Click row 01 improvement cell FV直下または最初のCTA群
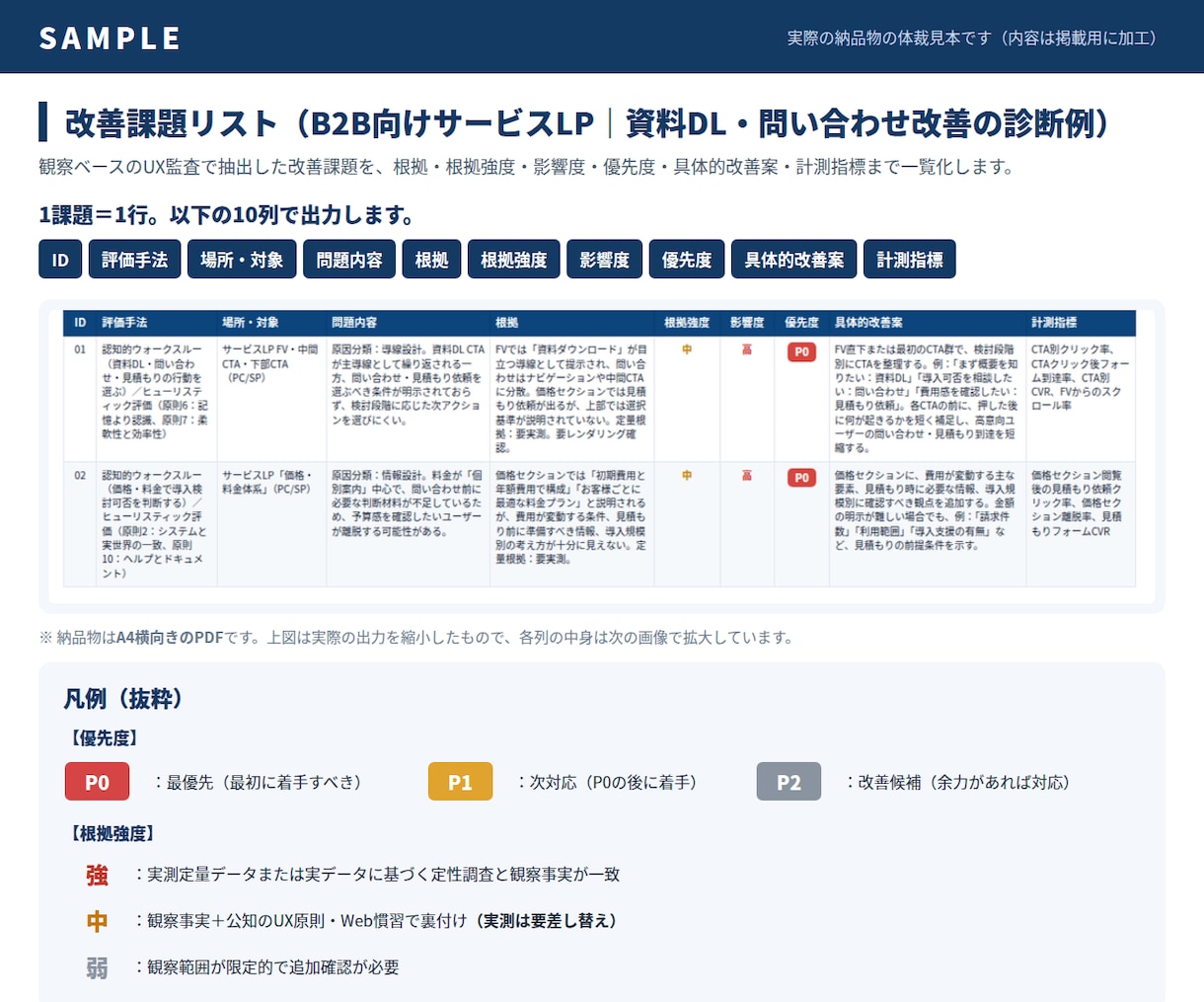Screen dimensions: 1204x1002 coord(926,398)
